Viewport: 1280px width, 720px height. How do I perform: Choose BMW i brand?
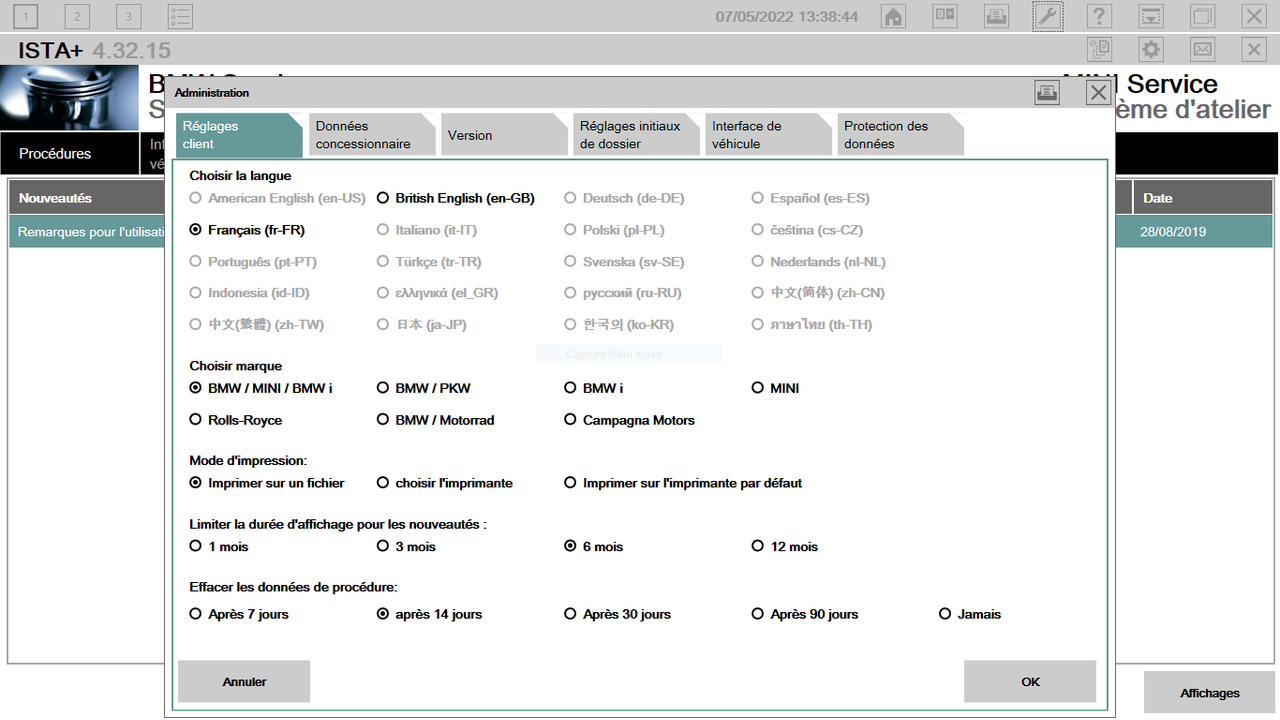point(594,388)
